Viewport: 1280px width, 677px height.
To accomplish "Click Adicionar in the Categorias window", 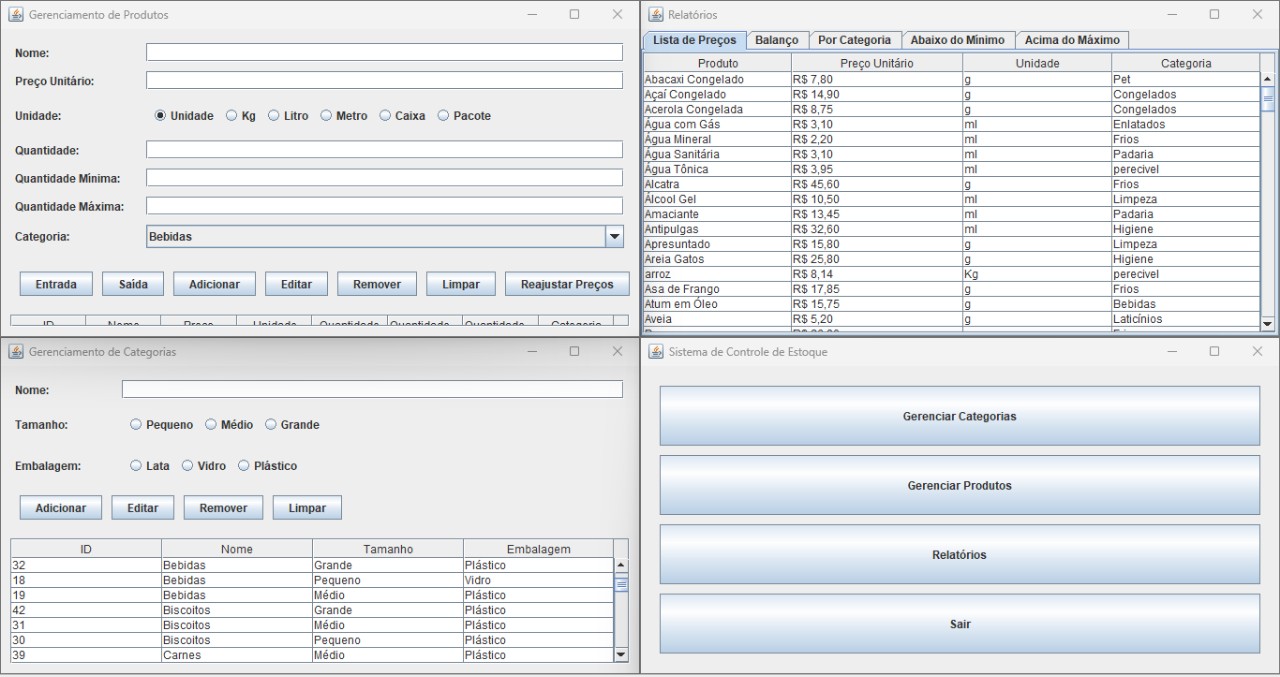I will coord(61,508).
